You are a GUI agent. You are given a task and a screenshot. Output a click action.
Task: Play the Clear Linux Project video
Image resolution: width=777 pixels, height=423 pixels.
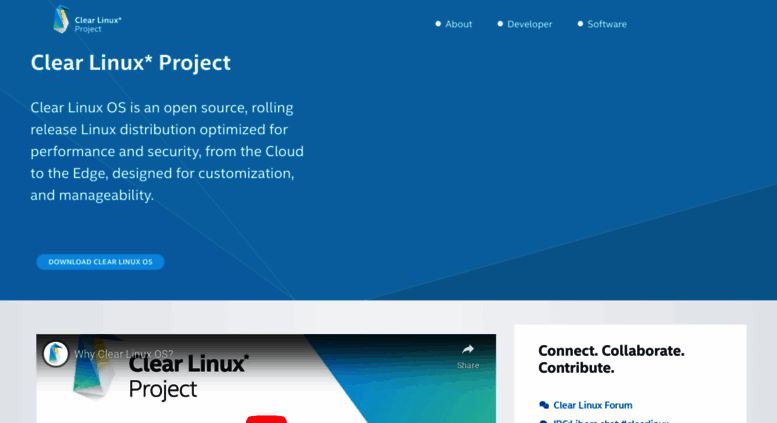pyautogui.click(x=266, y=419)
